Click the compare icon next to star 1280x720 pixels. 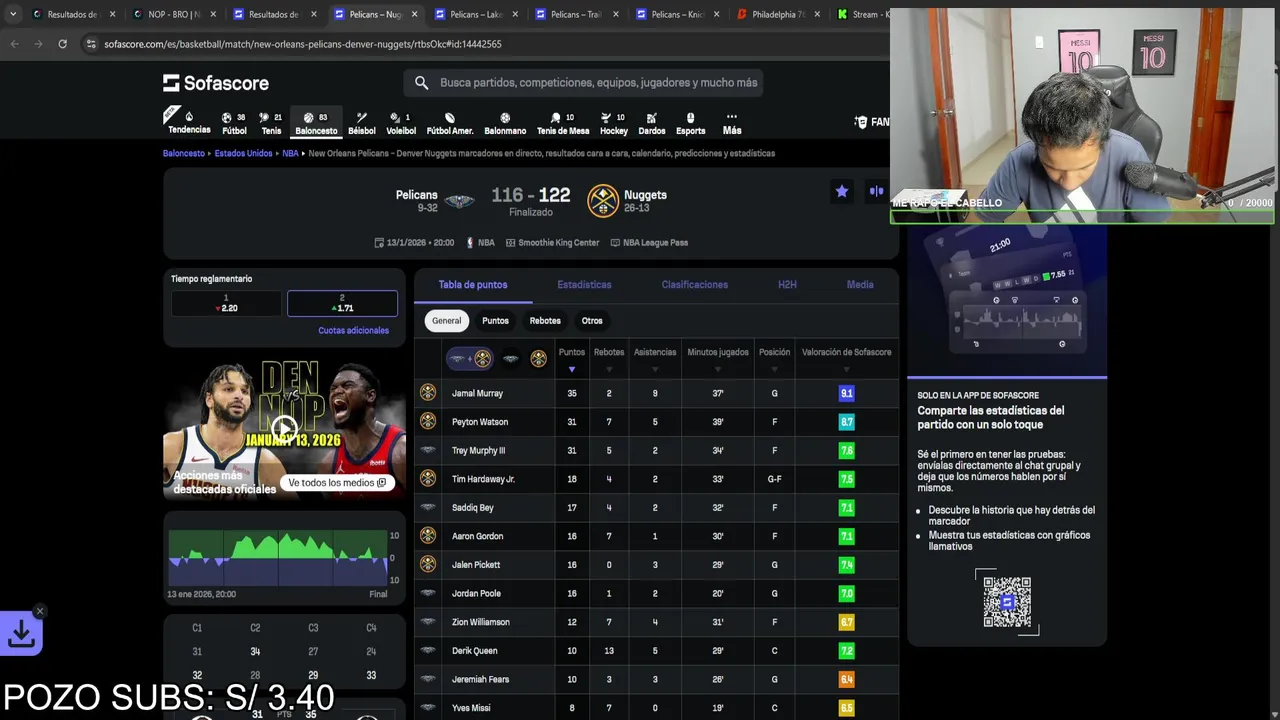(x=877, y=191)
